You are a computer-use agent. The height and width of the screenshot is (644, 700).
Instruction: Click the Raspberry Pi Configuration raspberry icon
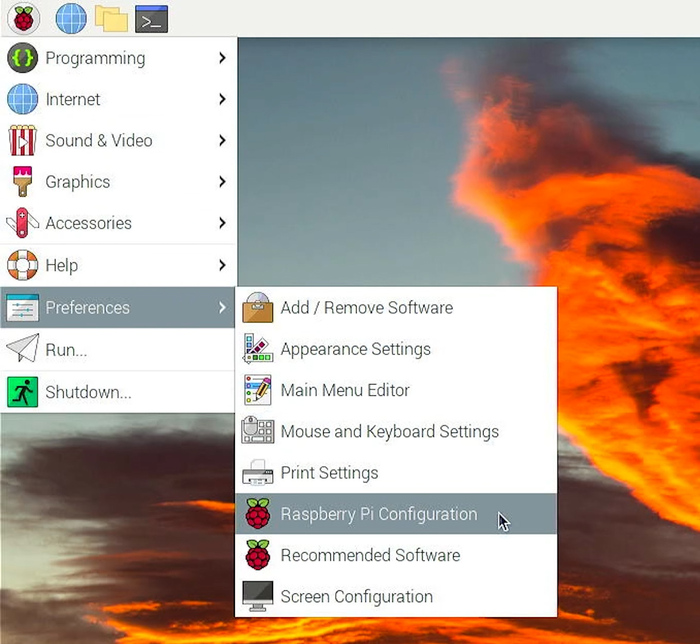click(258, 514)
